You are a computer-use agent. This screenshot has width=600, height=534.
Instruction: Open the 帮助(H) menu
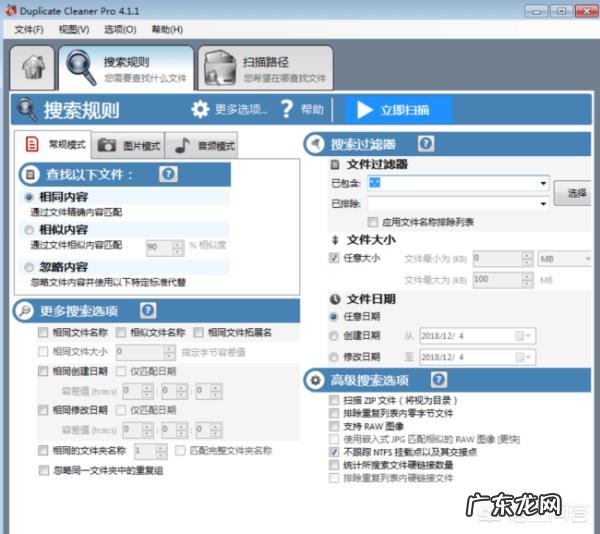coord(167,29)
